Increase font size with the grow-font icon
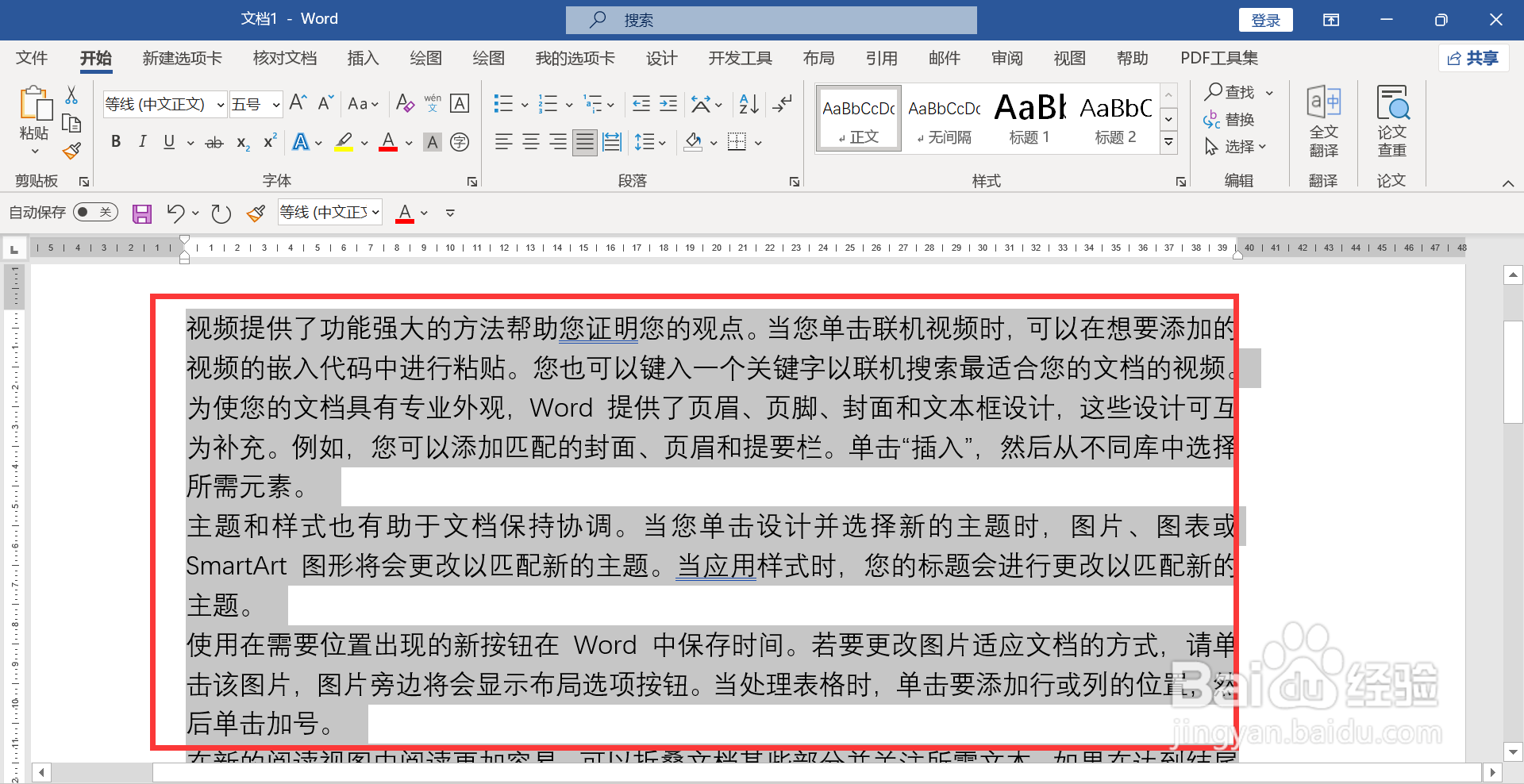 pos(298,103)
